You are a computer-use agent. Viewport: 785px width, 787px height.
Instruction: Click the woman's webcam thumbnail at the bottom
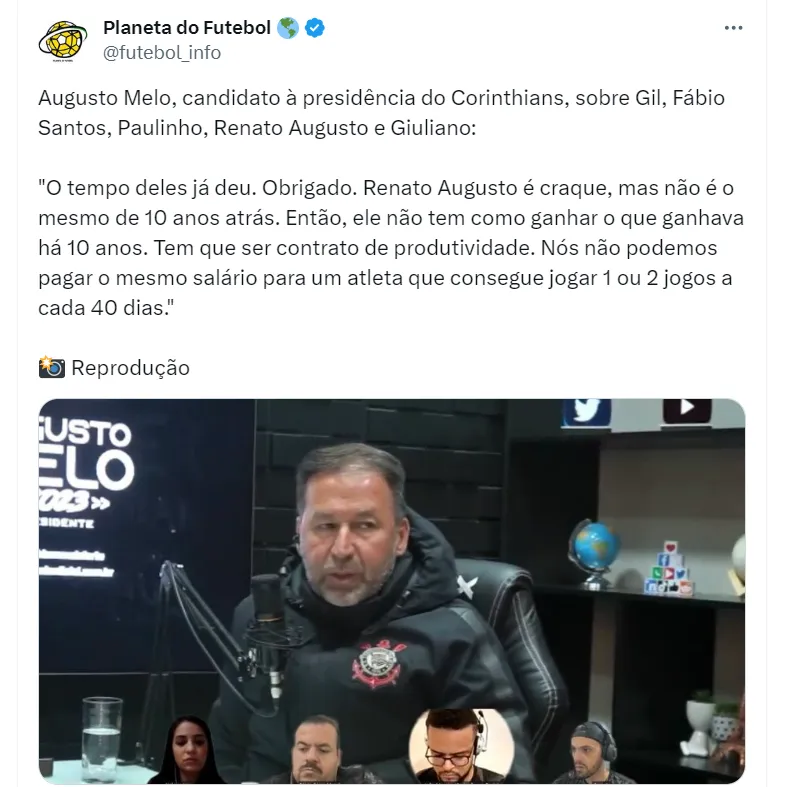point(188,750)
